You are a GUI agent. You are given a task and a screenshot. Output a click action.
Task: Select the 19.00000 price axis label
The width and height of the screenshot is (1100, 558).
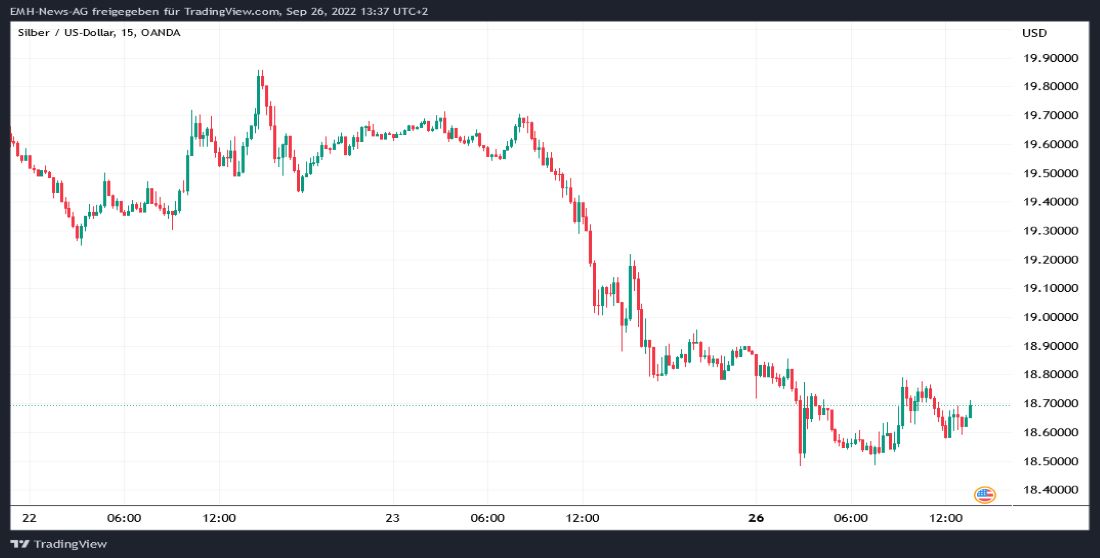[1049, 317]
